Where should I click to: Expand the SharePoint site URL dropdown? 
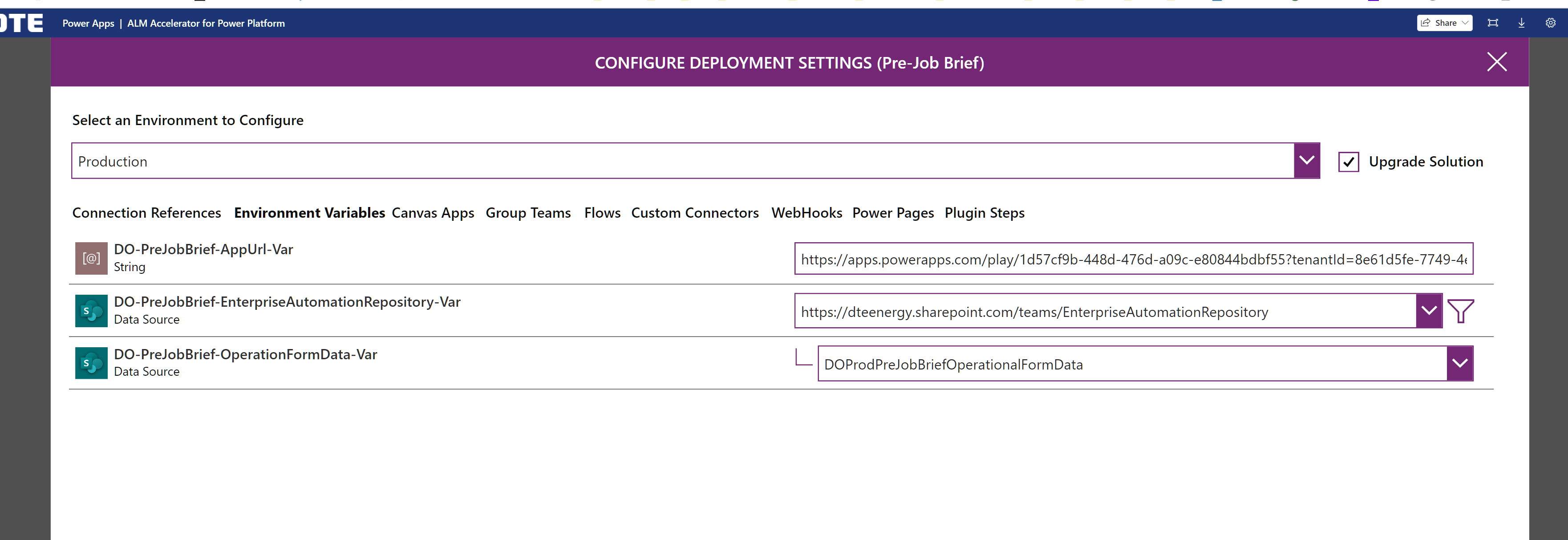(1429, 311)
